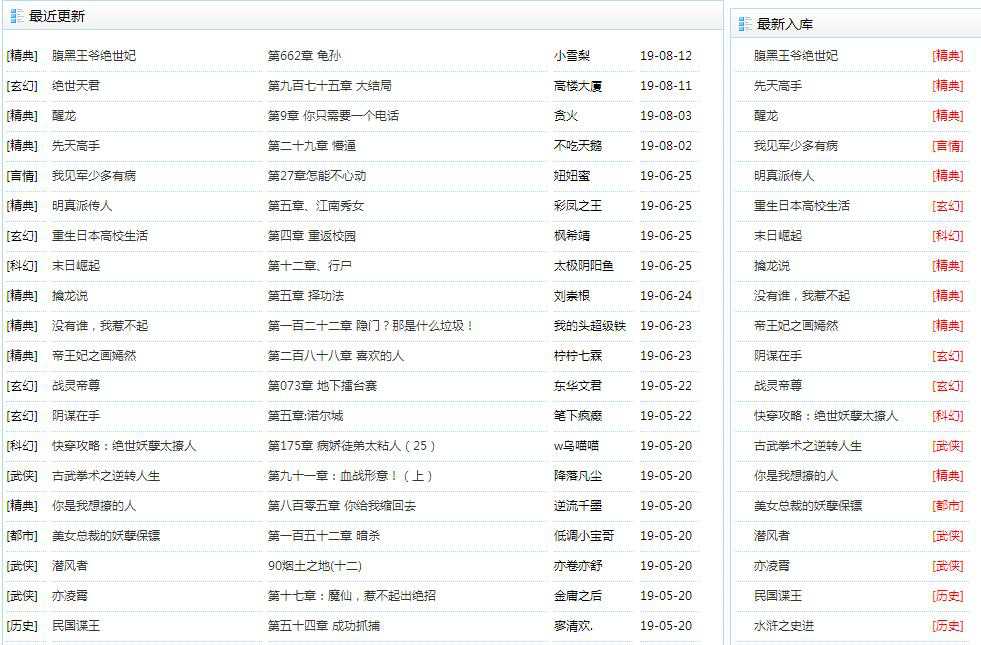The width and height of the screenshot is (981, 645).
Task: Open 美女总裁的妖孽保镖 in the 最新入库 list
Action: coord(808,506)
